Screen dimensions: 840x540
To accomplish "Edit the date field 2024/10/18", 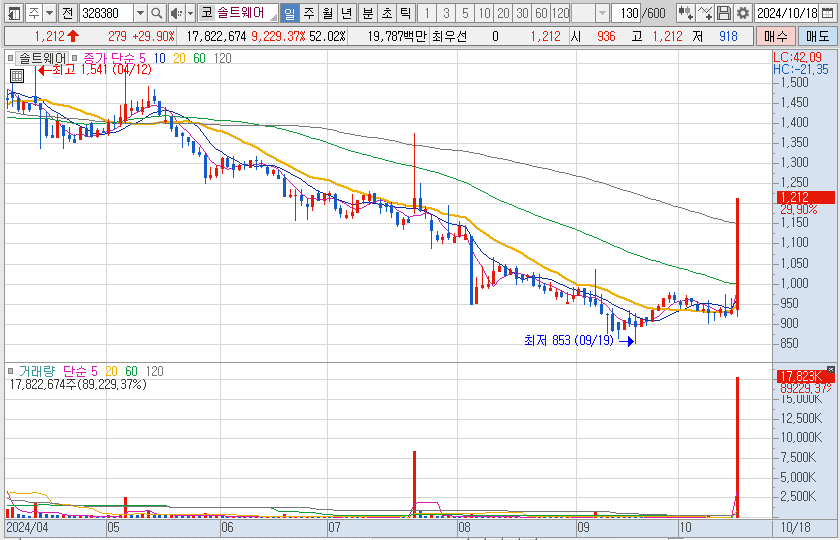I will click(x=786, y=13).
